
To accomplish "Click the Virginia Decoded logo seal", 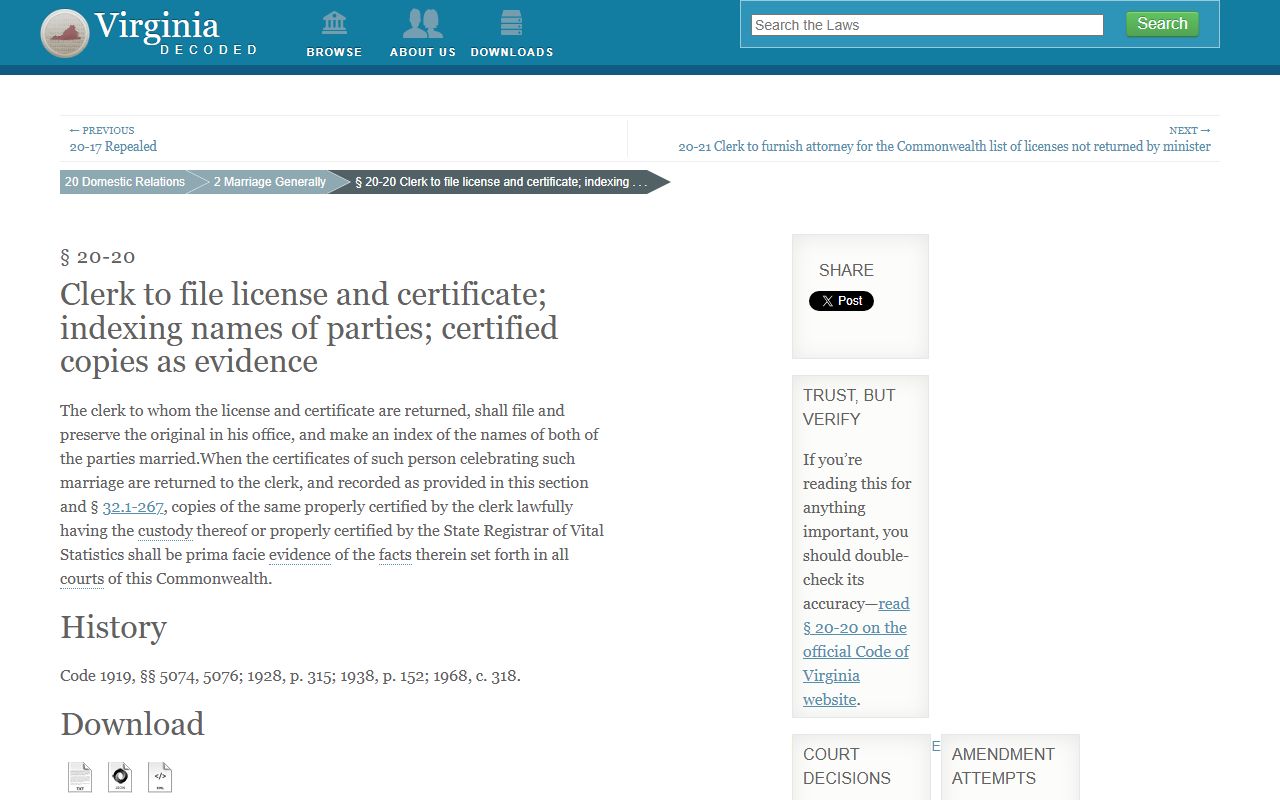I will click(65, 33).
